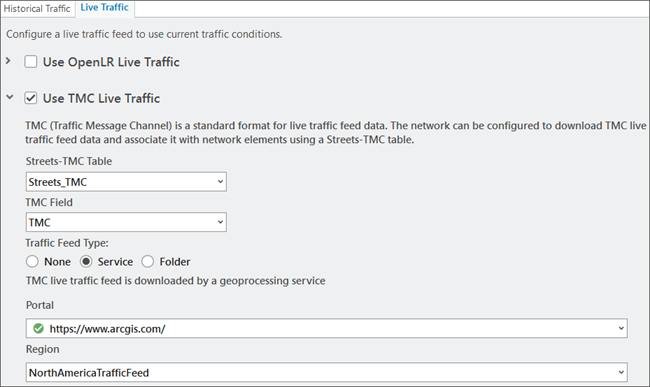The image size is (650, 387).
Task: Collapse the TMC Live Traffic section
Action: pos(10,97)
